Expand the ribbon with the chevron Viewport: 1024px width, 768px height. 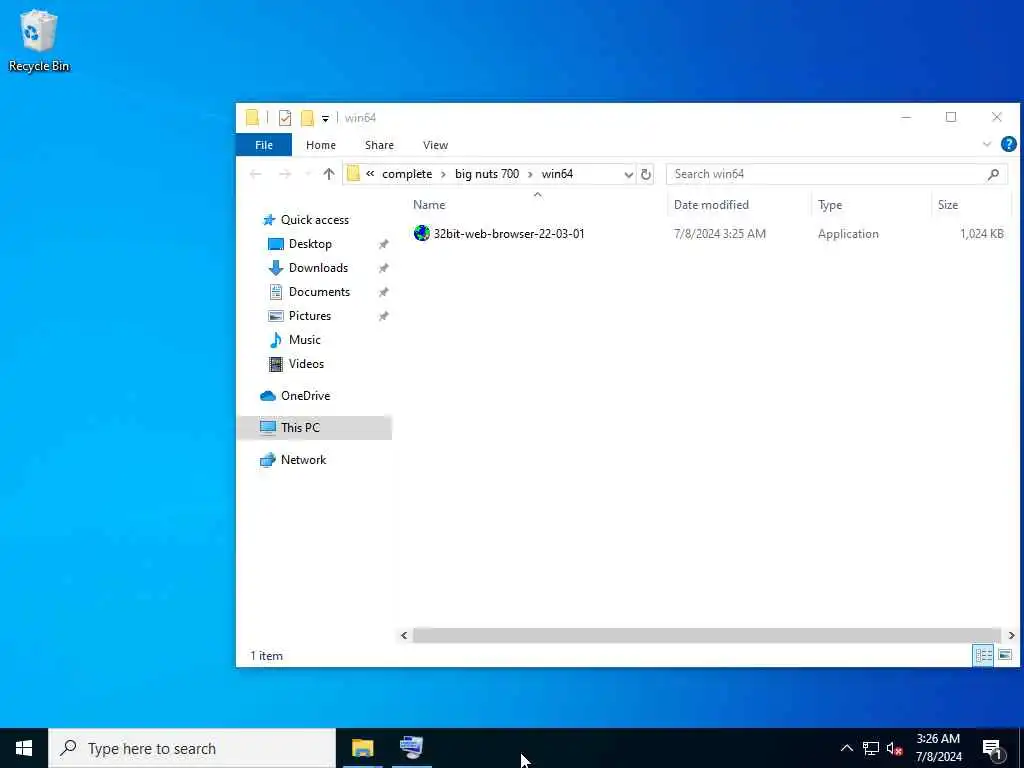[x=987, y=144]
